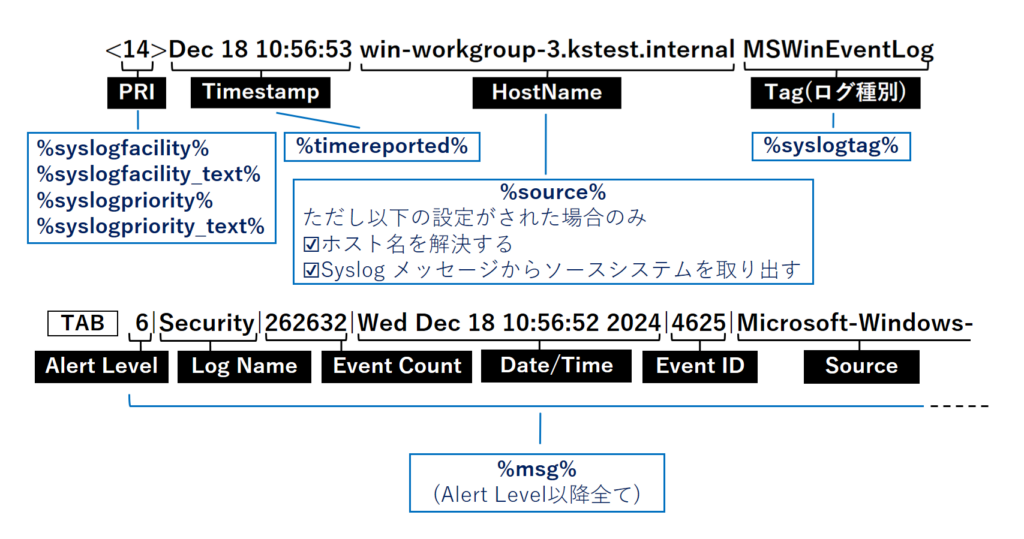Click the Timestamp label box
The image size is (1024, 539).
[x=260, y=93]
